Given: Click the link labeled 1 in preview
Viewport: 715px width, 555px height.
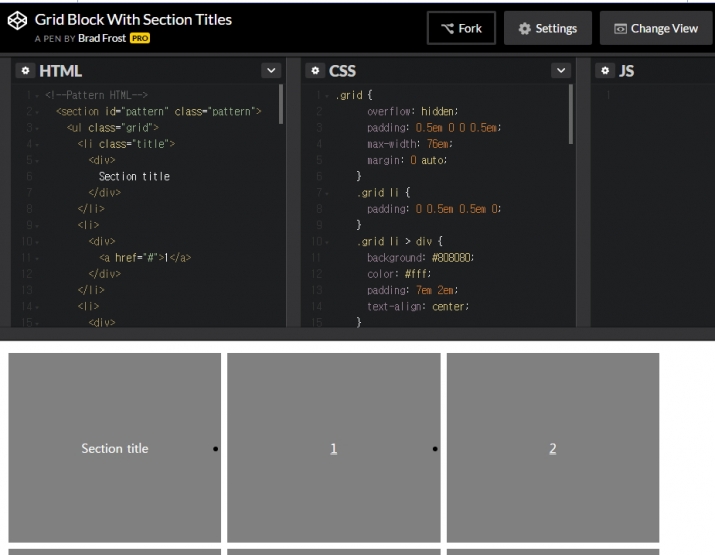Looking at the screenshot, I should [x=333, y=449].
